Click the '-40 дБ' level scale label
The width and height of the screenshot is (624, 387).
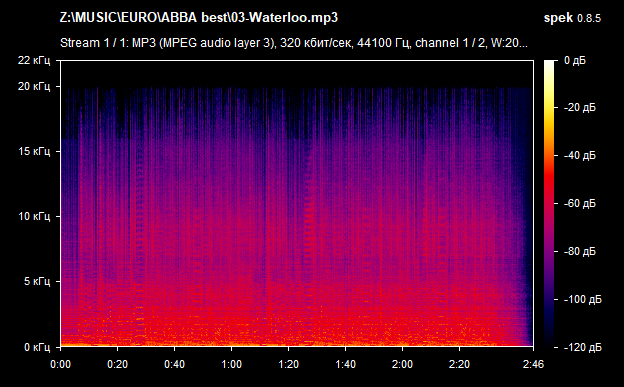[579, 155]
